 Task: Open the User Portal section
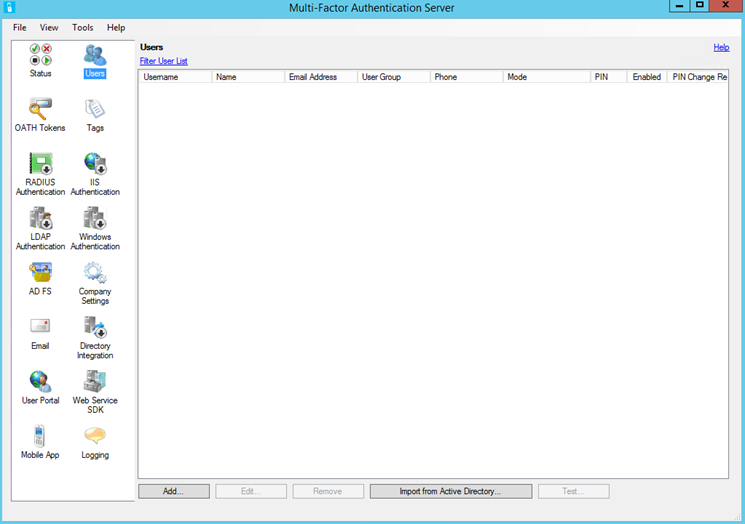40,388
